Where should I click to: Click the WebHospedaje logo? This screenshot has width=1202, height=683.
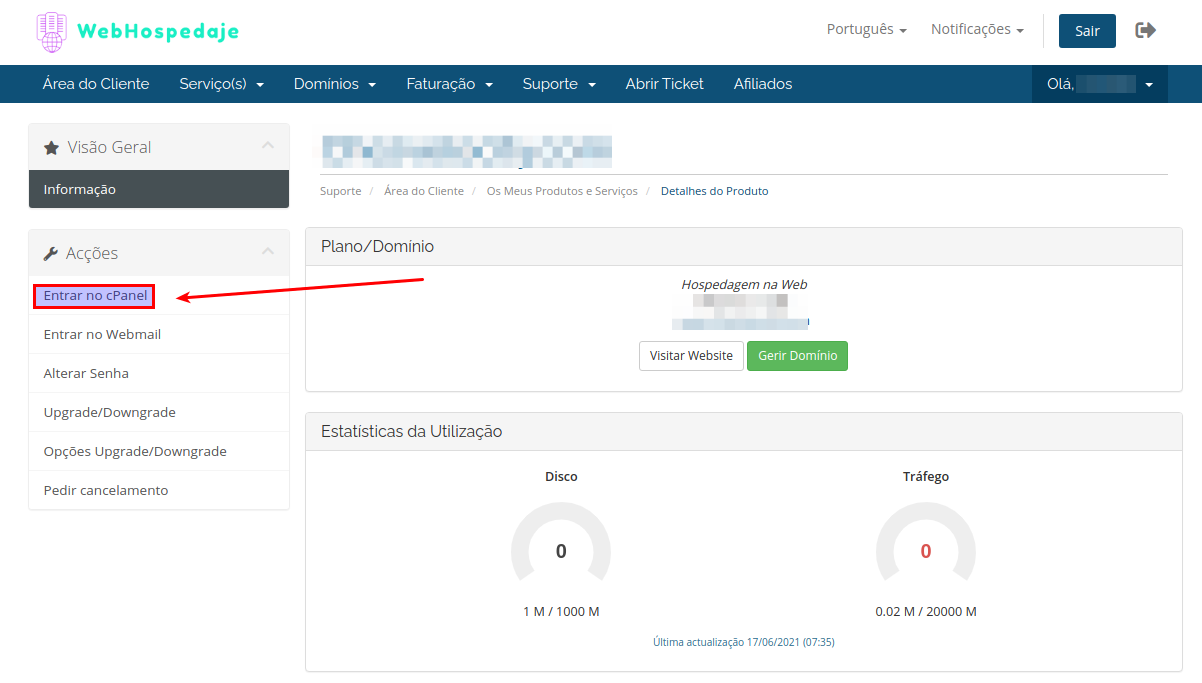point(138,32)
